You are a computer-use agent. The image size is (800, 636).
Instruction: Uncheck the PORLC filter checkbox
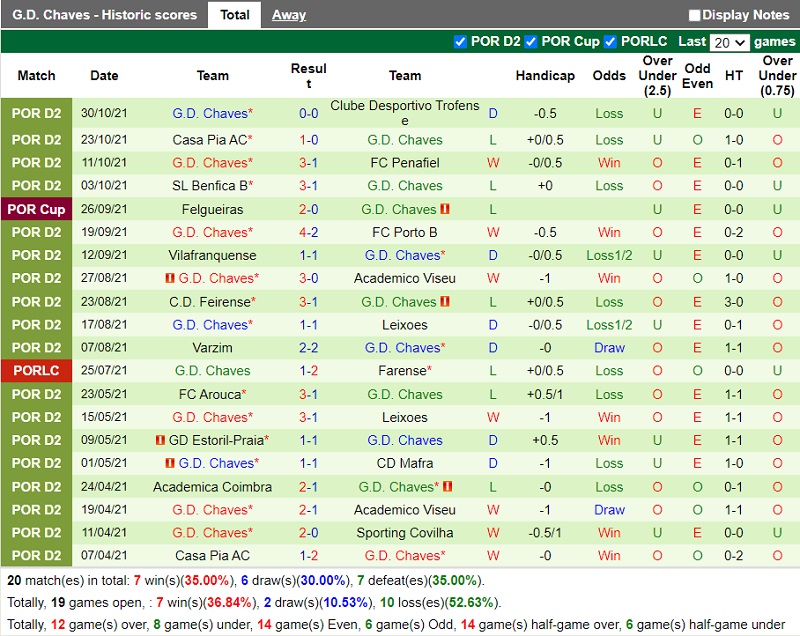[x=610, y=42]
